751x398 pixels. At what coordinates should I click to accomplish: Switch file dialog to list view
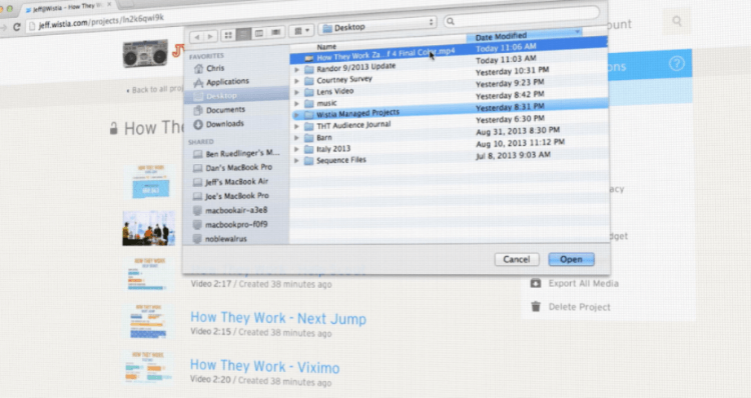tap(243, 34)
